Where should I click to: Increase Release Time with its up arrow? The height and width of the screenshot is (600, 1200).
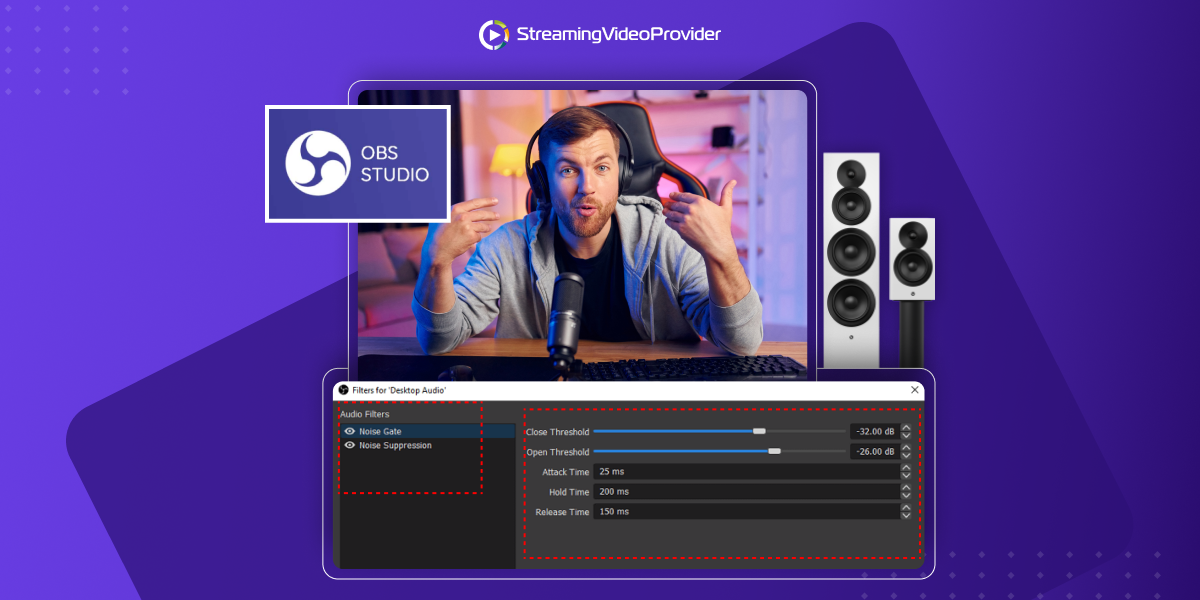906,507
